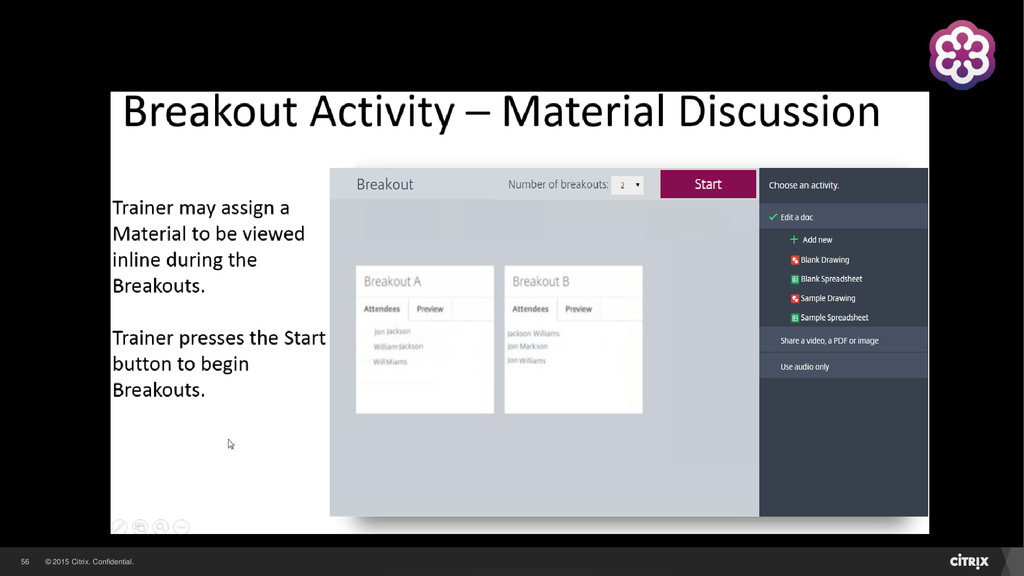Click the Number of breakouts label

[558, 185]
